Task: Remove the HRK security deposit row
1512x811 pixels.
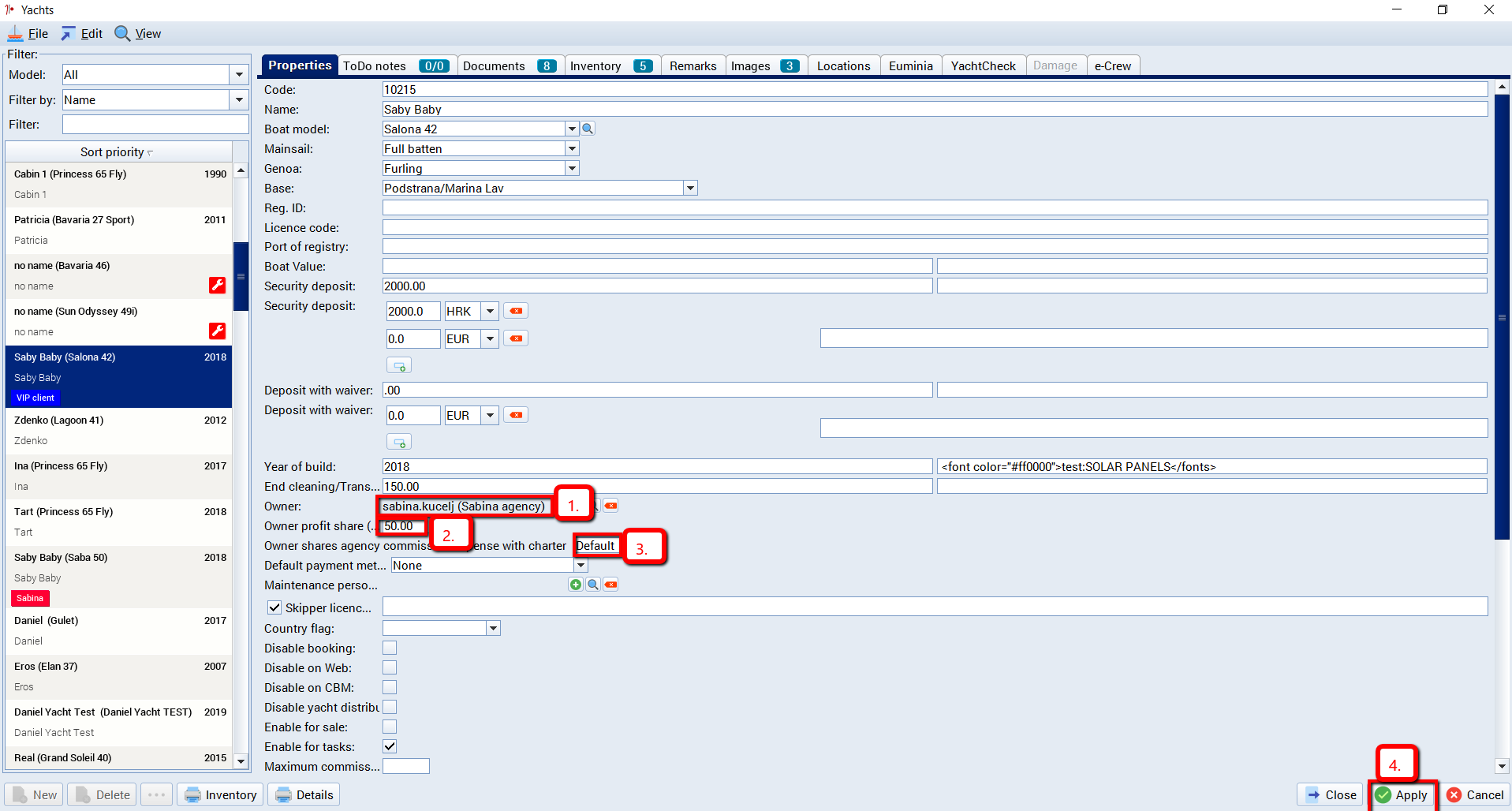Action: 516,311
